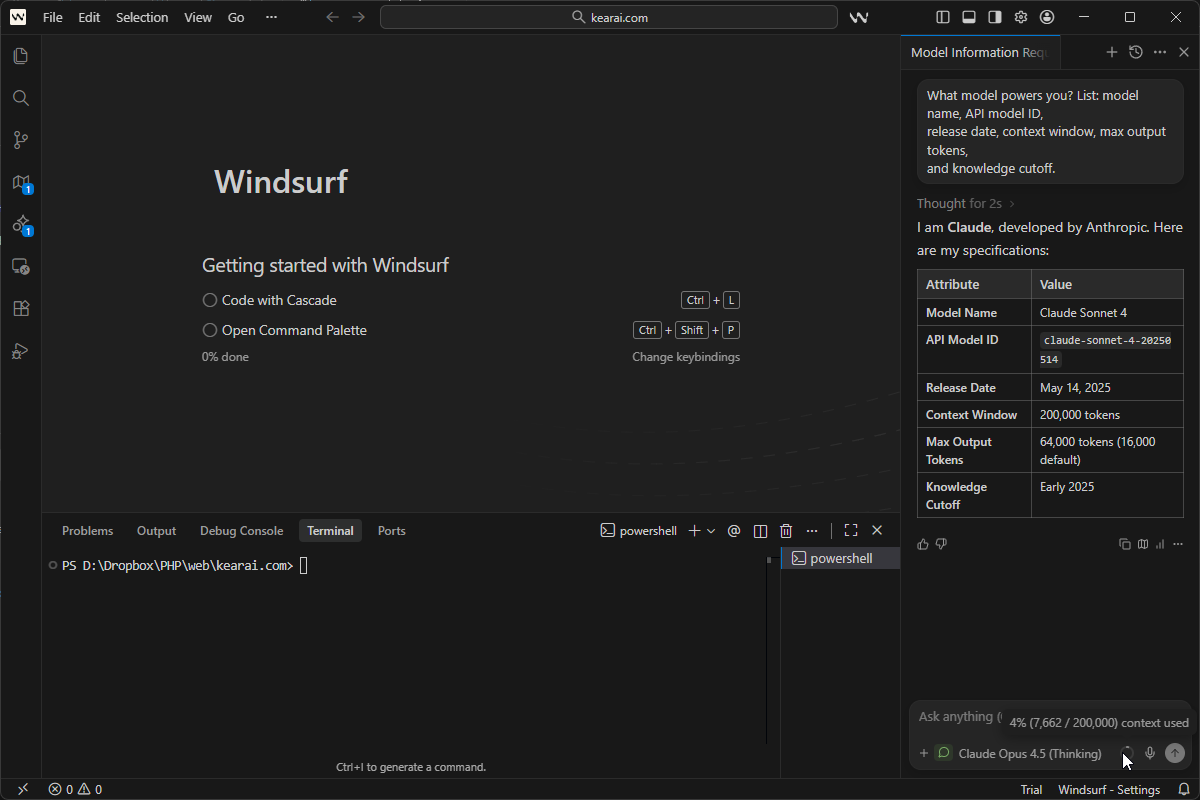The height and width of the screenshot is (800, 1200).
Task: Toggle the bottom panel layout icon
Action: tap(969, 17)
